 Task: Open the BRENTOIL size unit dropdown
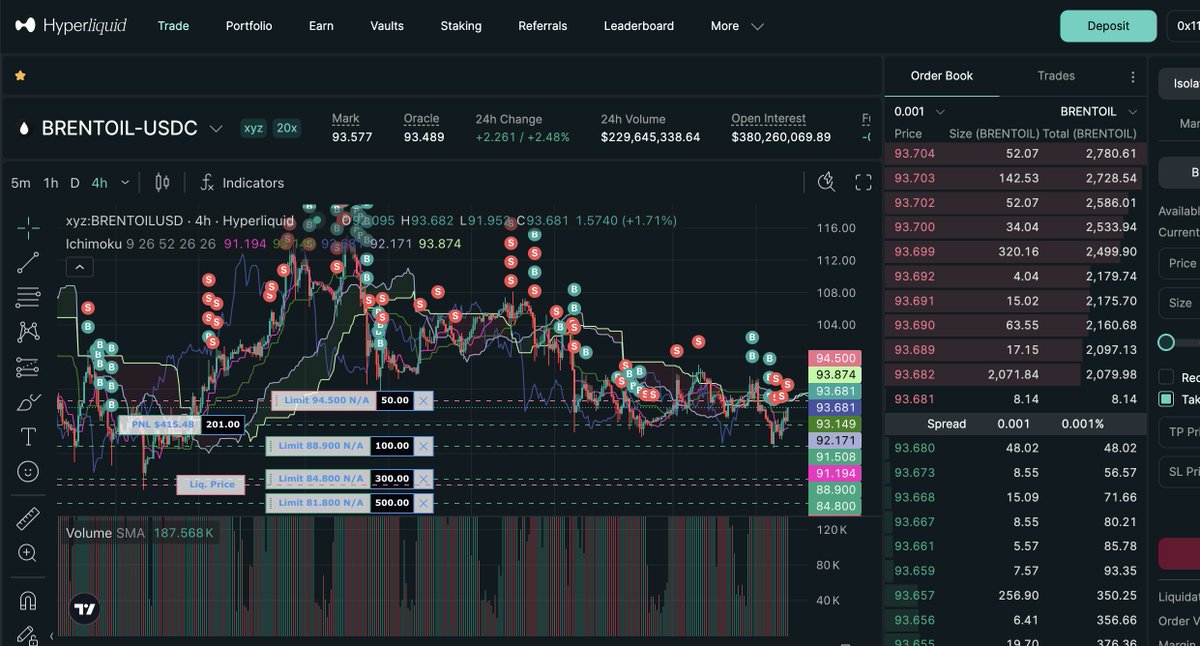click(1098, 112)
